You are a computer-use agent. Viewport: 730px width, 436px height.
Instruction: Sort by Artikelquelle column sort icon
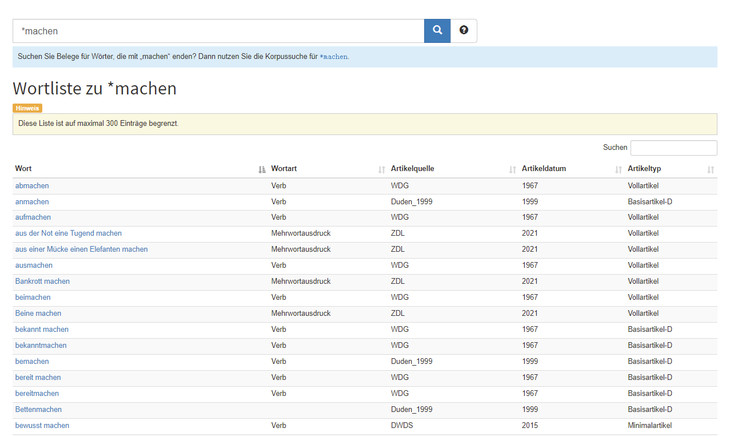point(513,170)
